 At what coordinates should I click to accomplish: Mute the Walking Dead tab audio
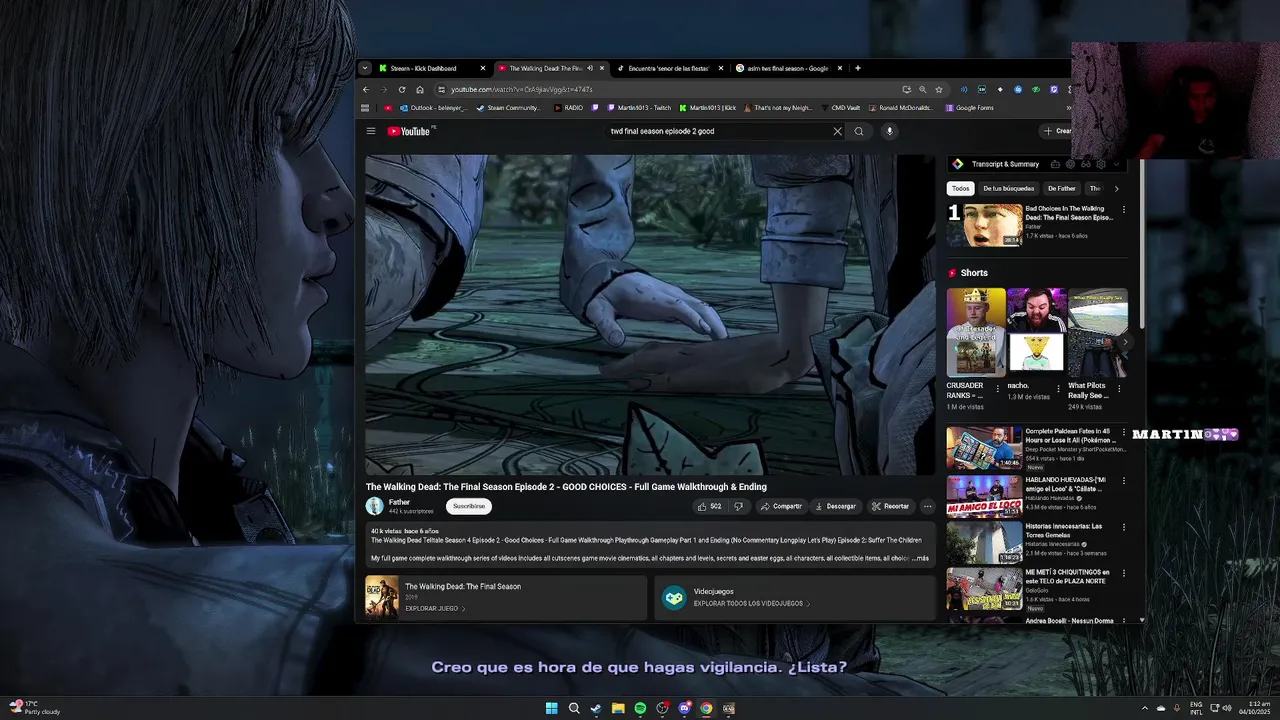pos(590,68)
